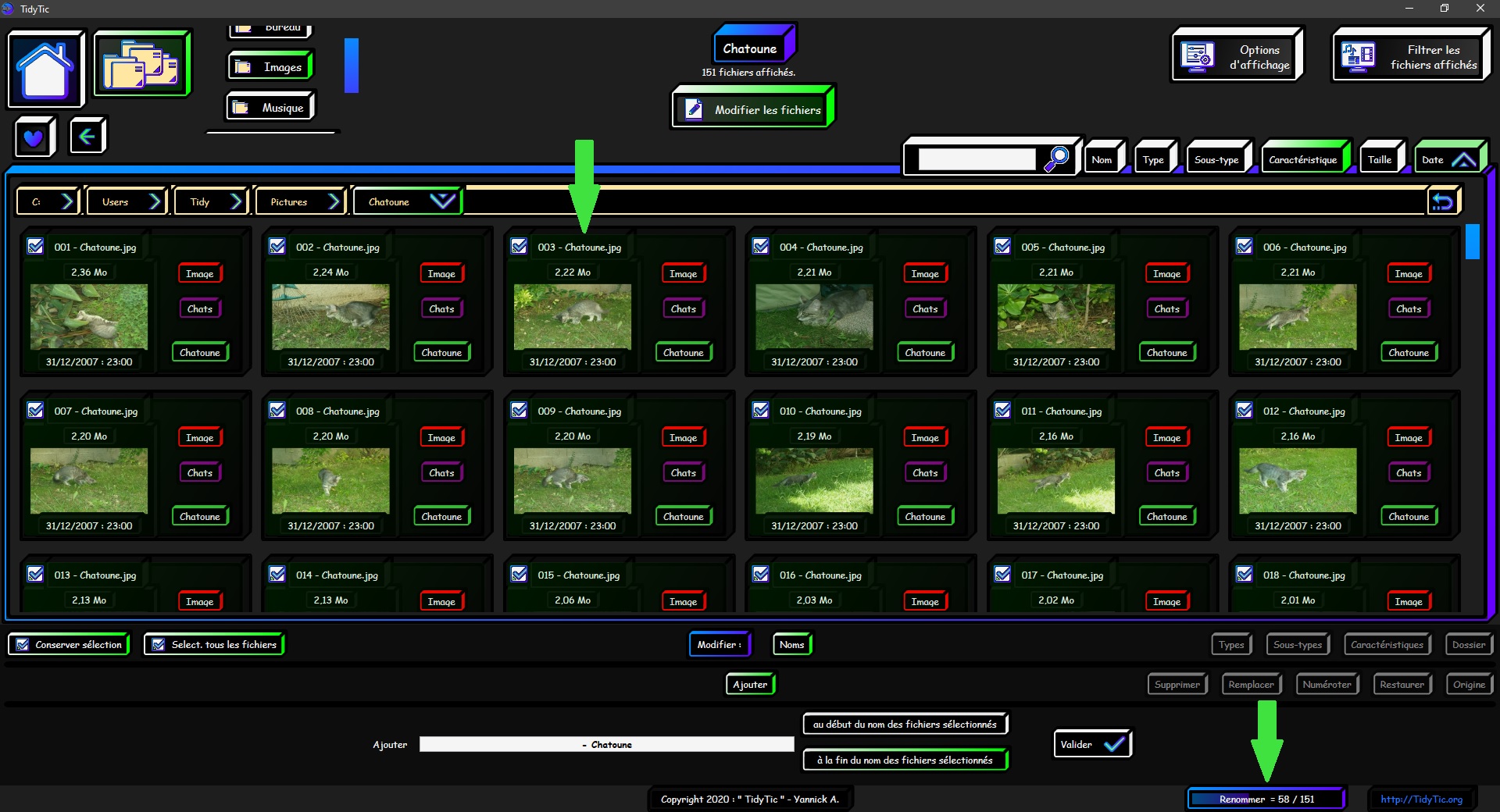
Task: Sort files by Caractéristique
Action: point(1304,159)
